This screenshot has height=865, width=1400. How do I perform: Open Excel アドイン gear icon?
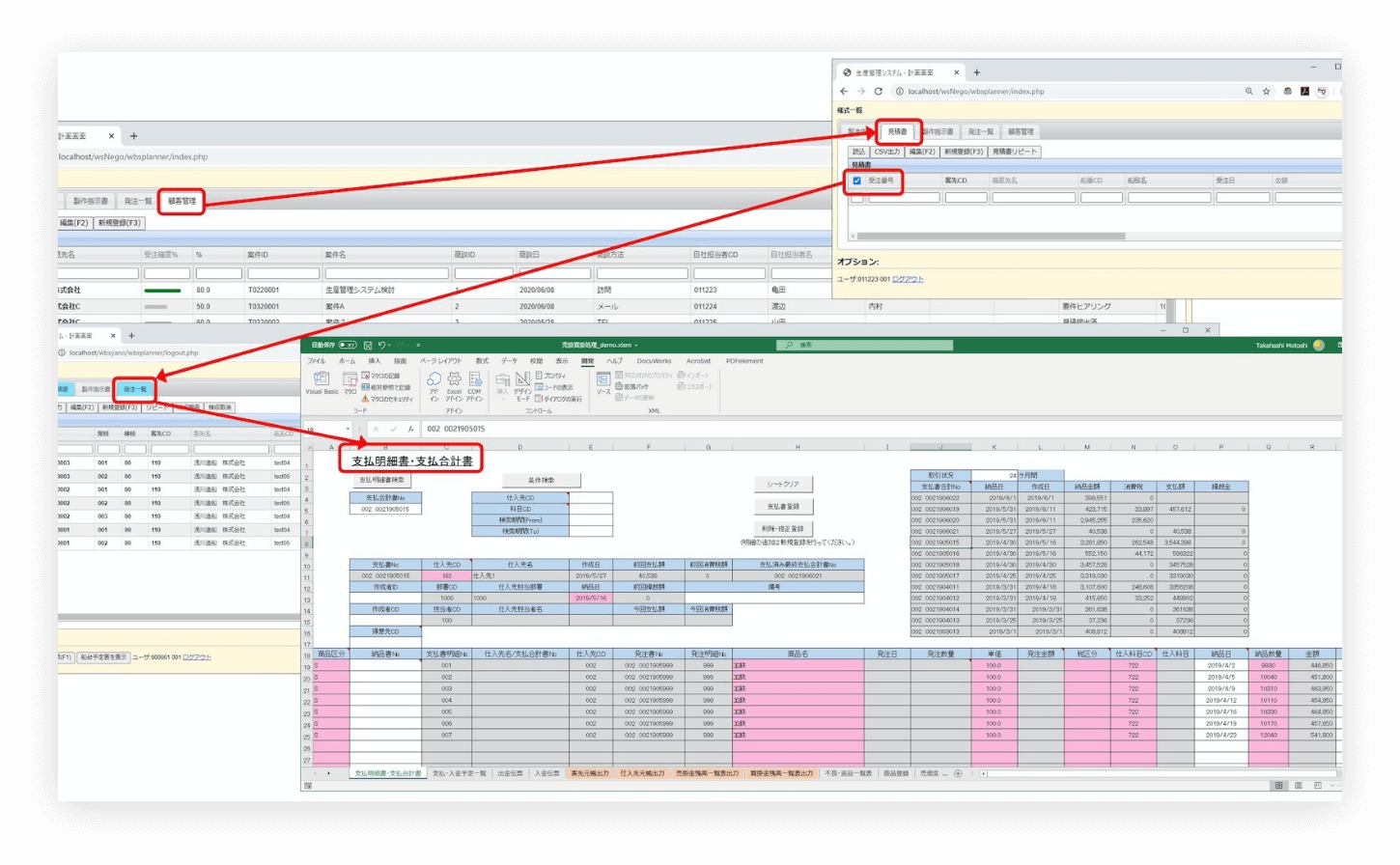click(454, 384)
